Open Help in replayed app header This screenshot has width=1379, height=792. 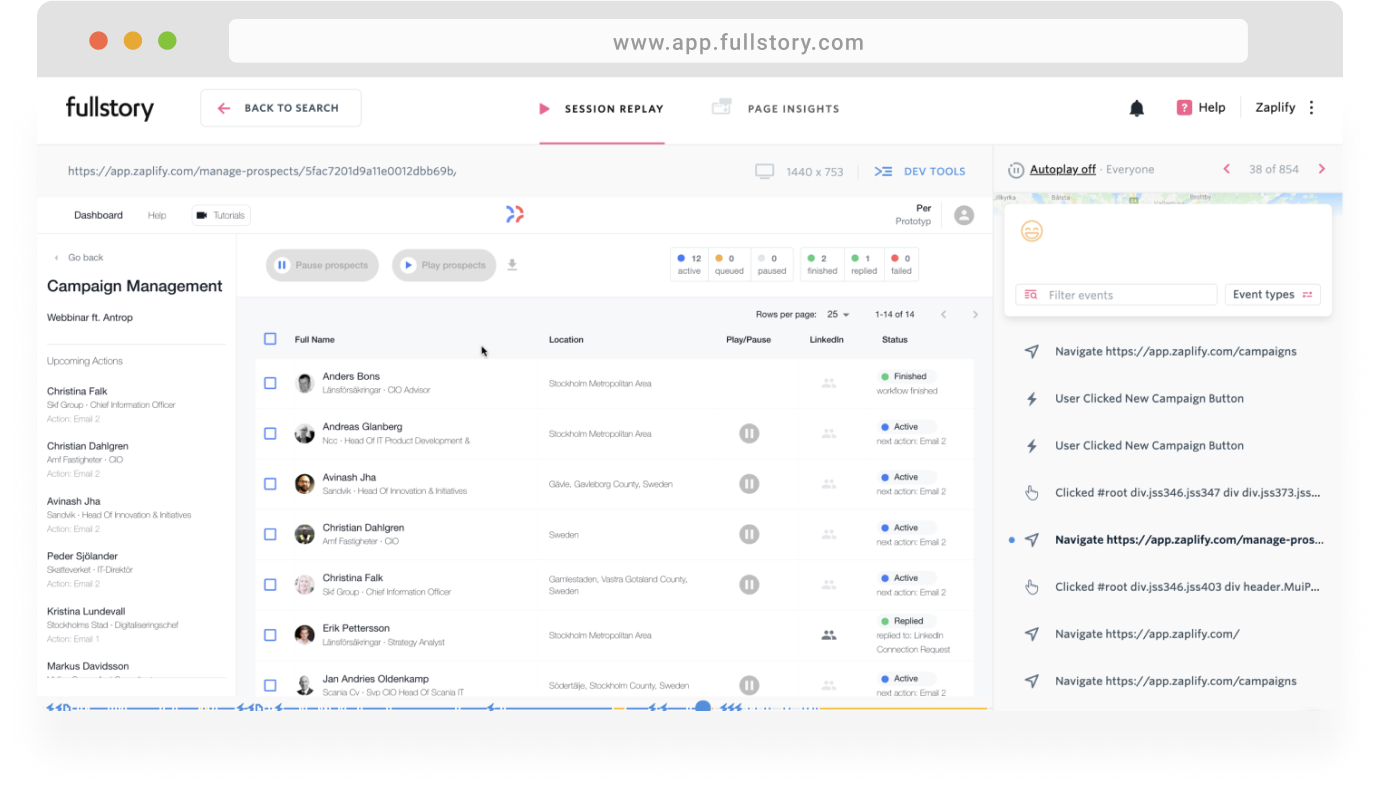[x=157, y=215]
